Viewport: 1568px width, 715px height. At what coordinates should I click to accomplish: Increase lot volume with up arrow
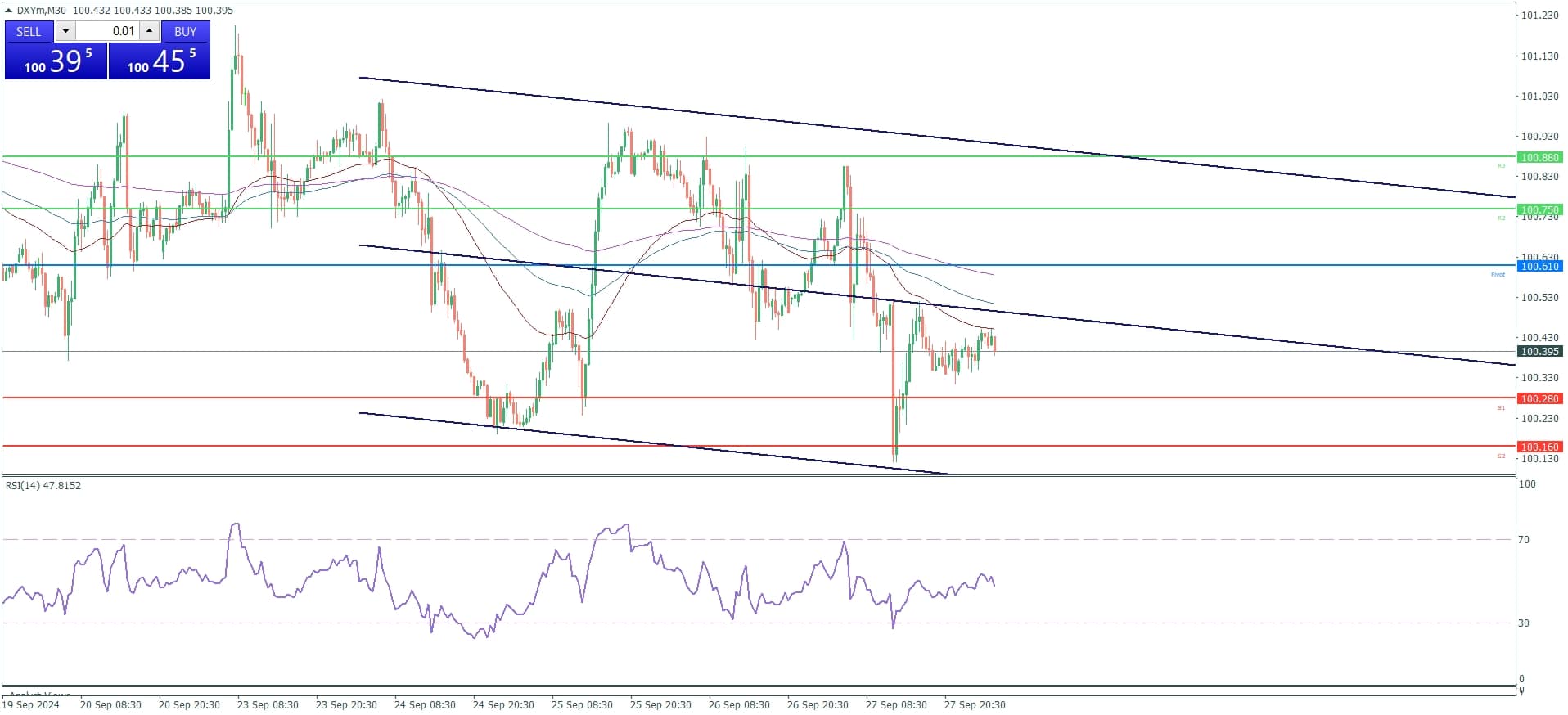pos(149,31)
